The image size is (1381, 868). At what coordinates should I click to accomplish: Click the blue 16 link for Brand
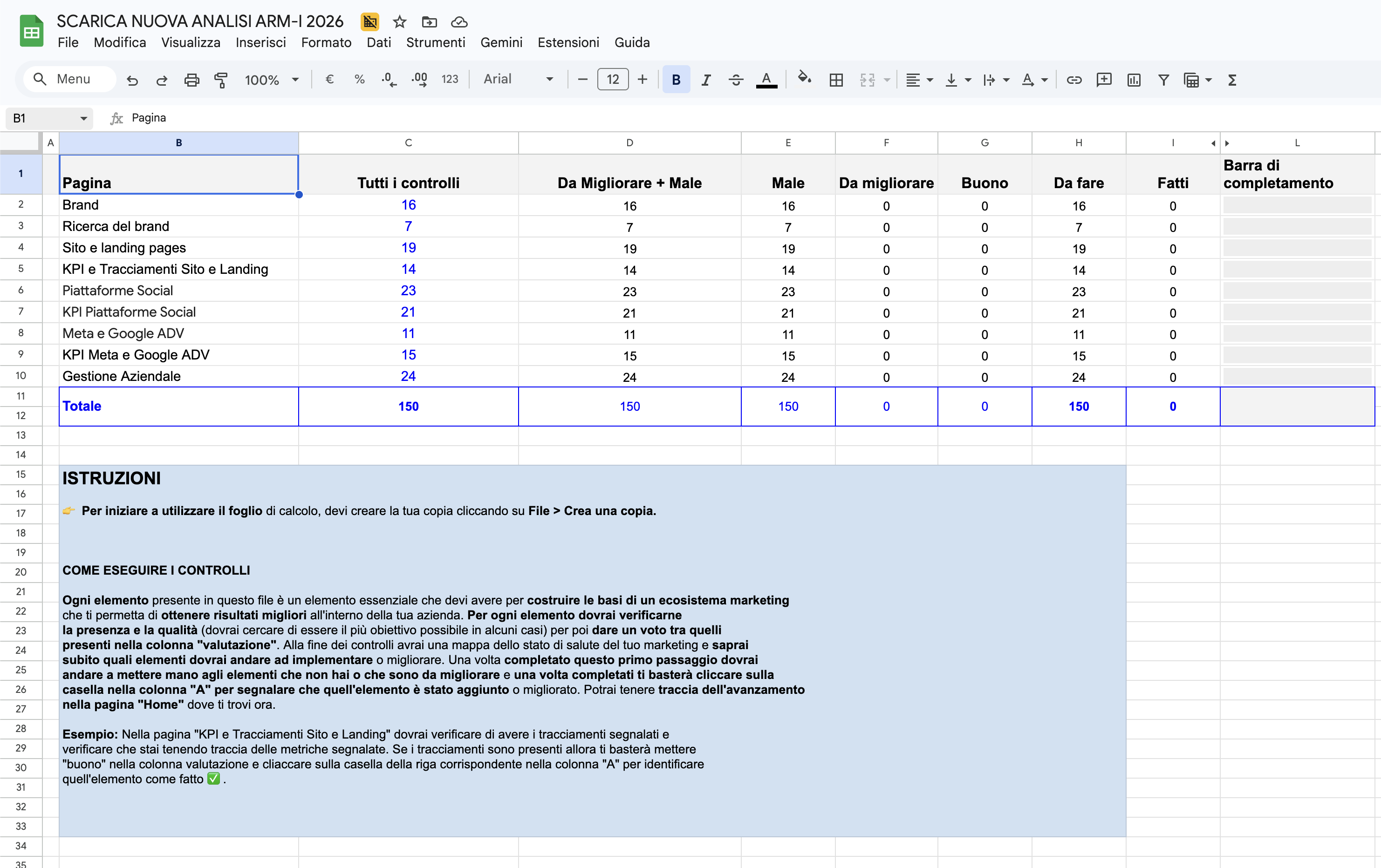point(408,205)
